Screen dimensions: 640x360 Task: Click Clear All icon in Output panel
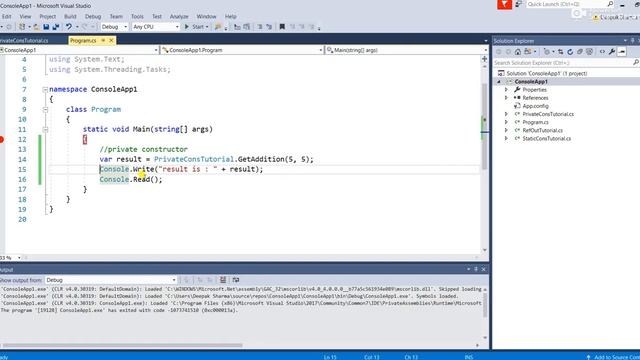pyautogui.click(x=222, y=280)
